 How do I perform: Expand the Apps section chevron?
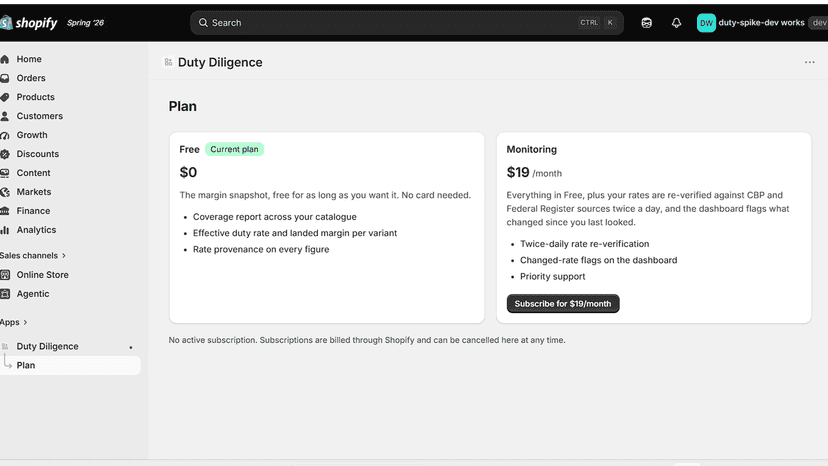click(x=25, y=322)
